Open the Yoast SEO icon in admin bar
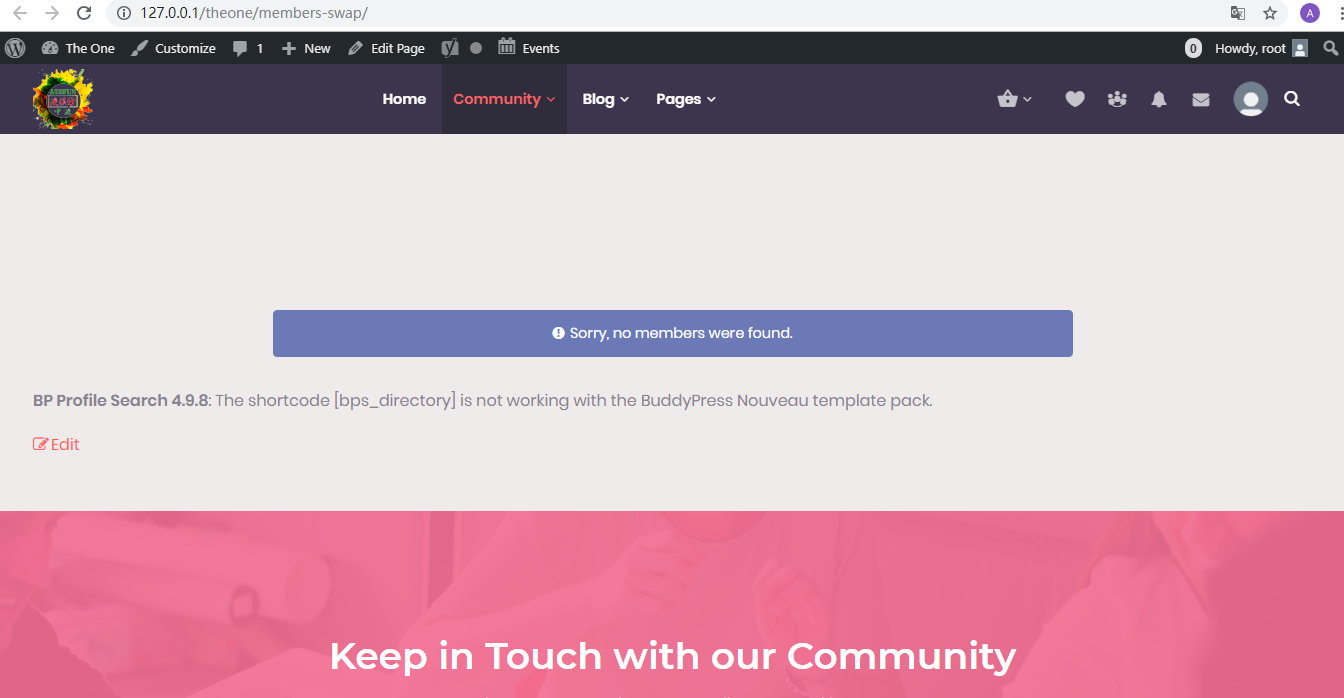The width and height of the screenshot is (1344, 698). [x=450, y=48]
